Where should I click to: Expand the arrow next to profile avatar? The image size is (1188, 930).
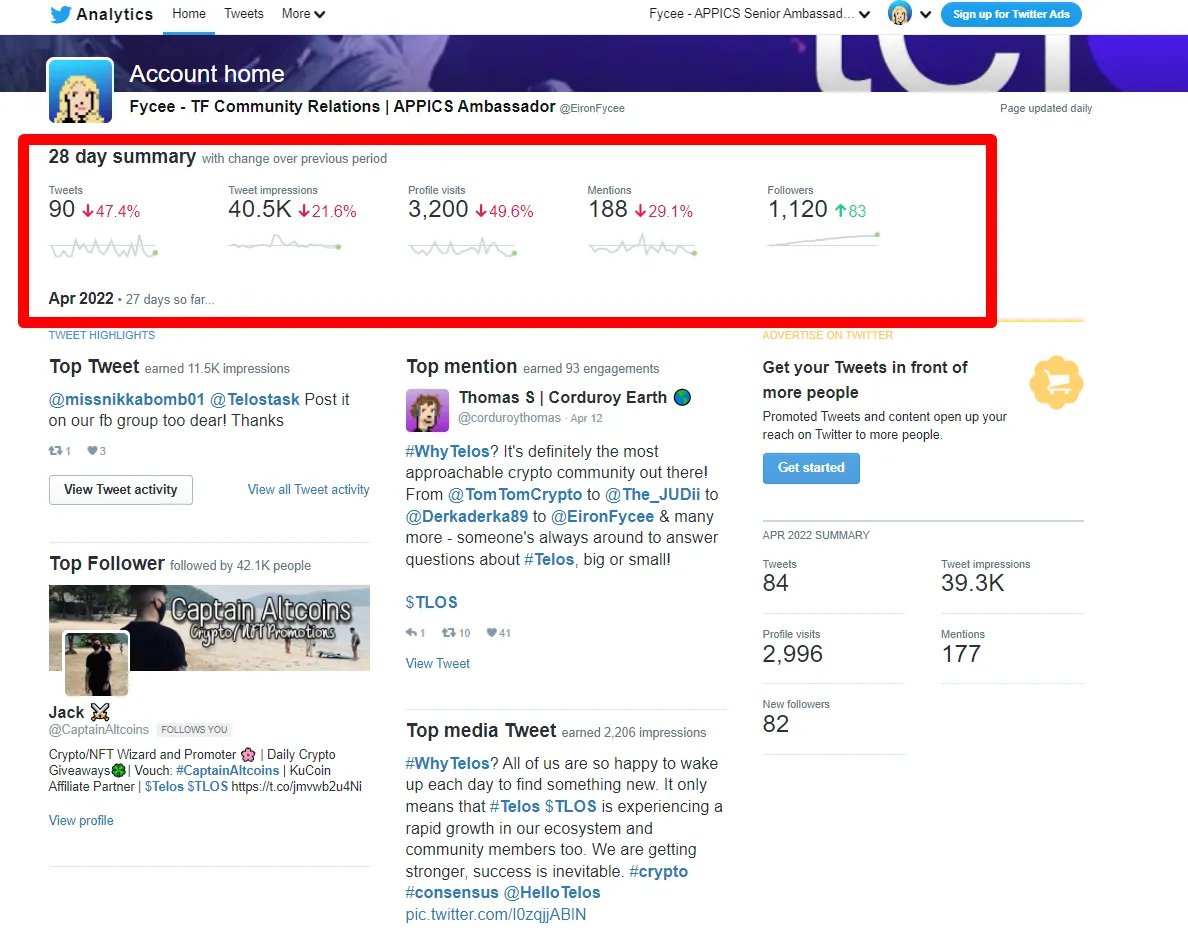tap(925, 14)
